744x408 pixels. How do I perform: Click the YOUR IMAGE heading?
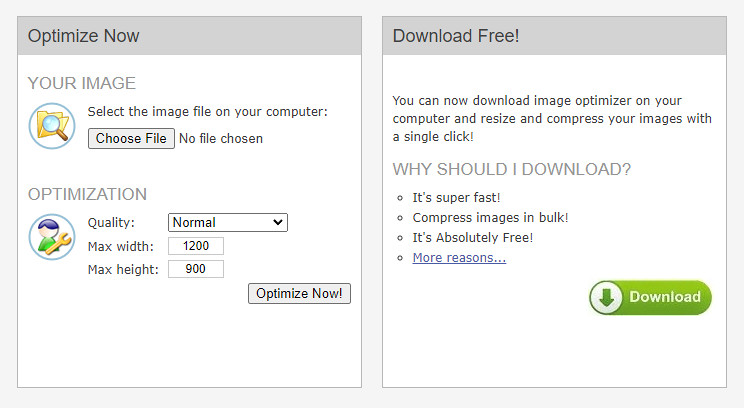click(x=82, y=84)
